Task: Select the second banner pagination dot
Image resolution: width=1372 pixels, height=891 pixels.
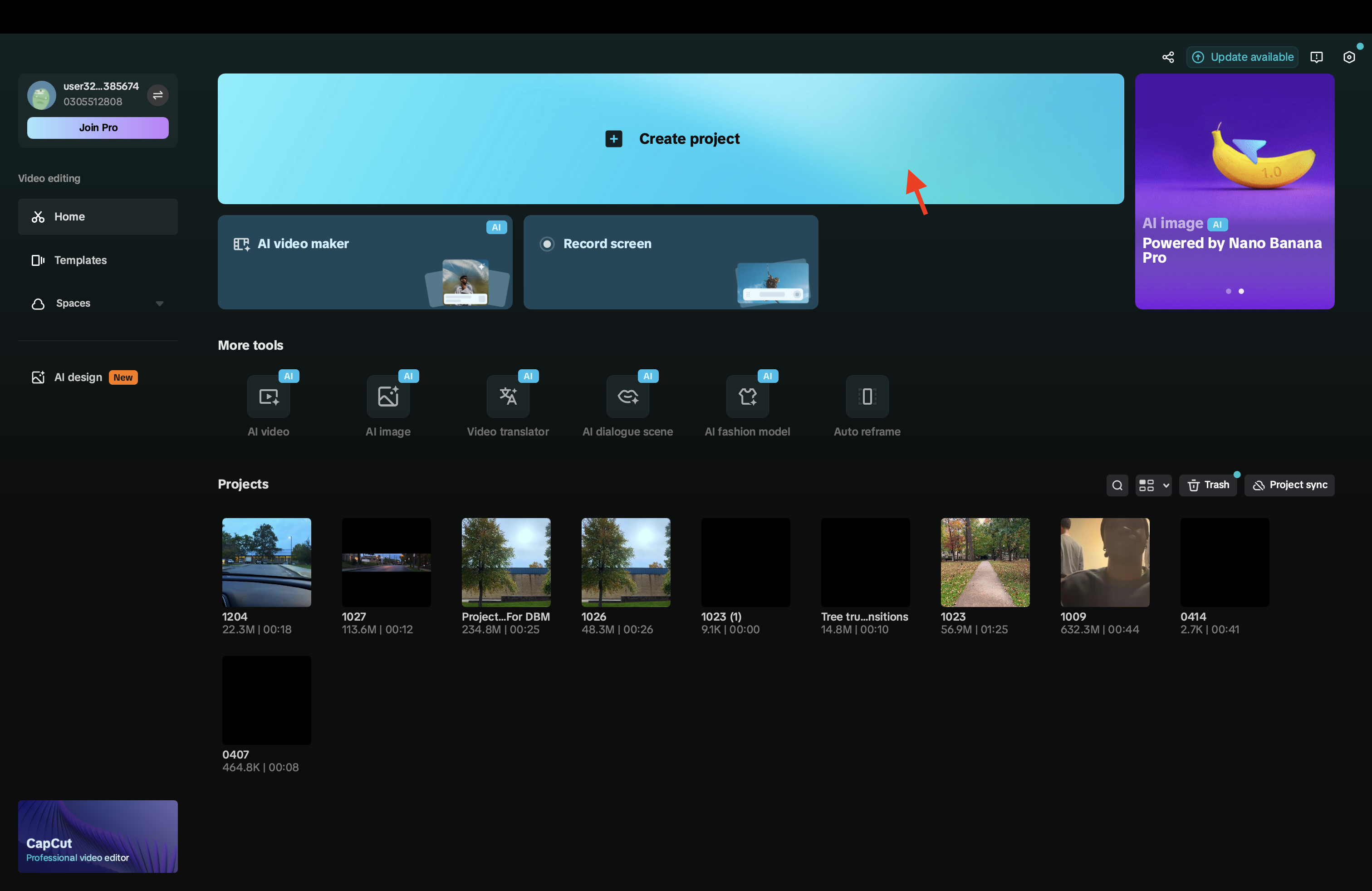Action: tap(1241, 292)
